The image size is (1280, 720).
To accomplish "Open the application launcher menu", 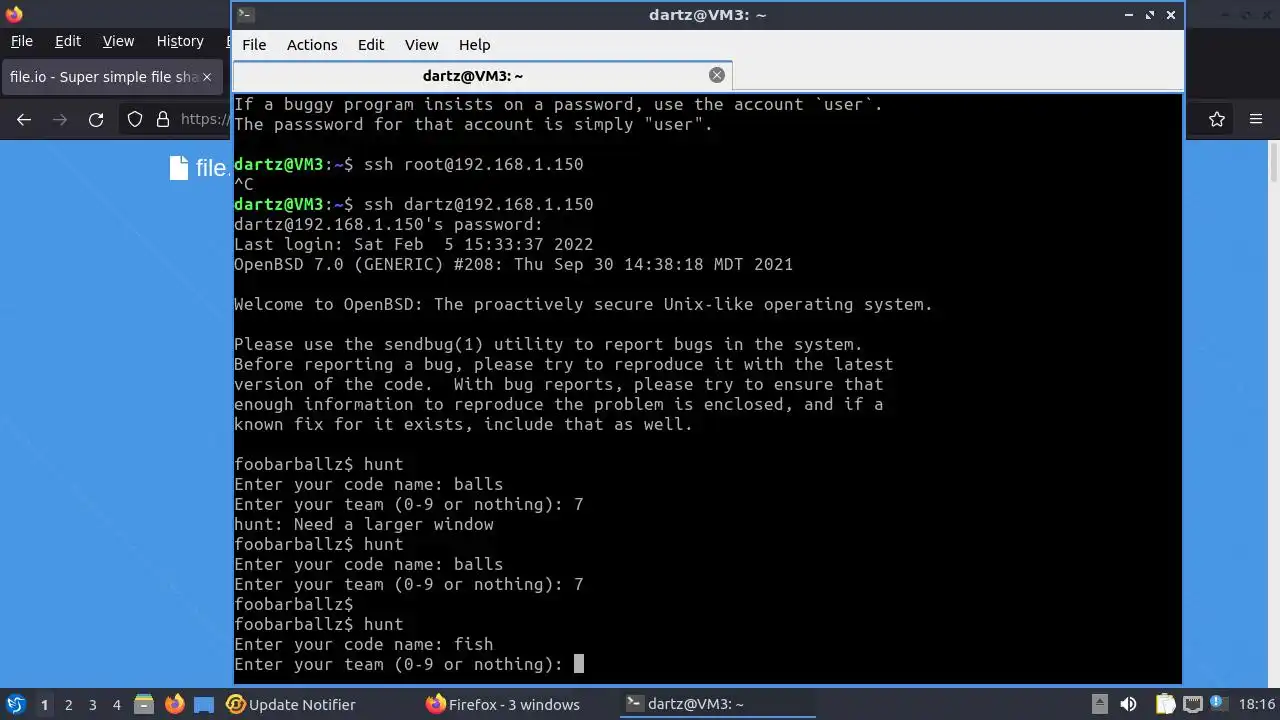I will click(x=16, y=704).
